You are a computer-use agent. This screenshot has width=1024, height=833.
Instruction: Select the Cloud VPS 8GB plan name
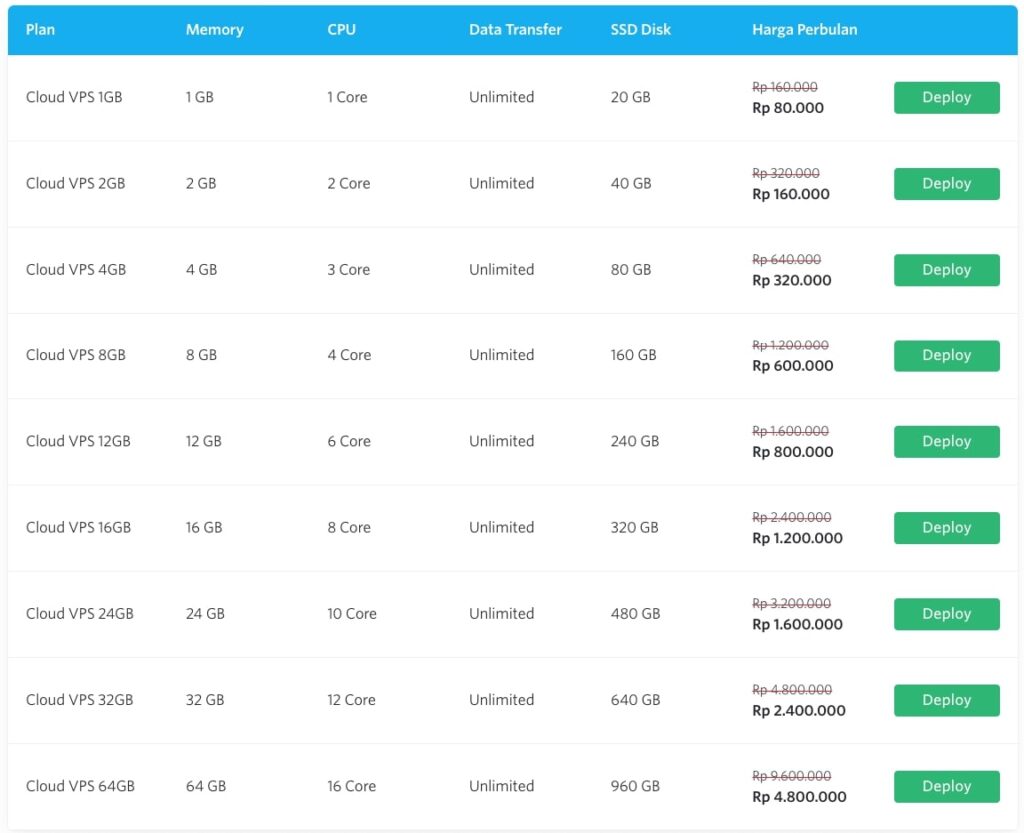tap(76, 355)
